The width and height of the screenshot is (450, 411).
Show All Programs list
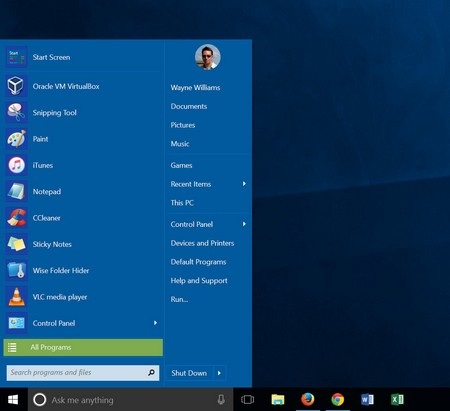point(83,347)
